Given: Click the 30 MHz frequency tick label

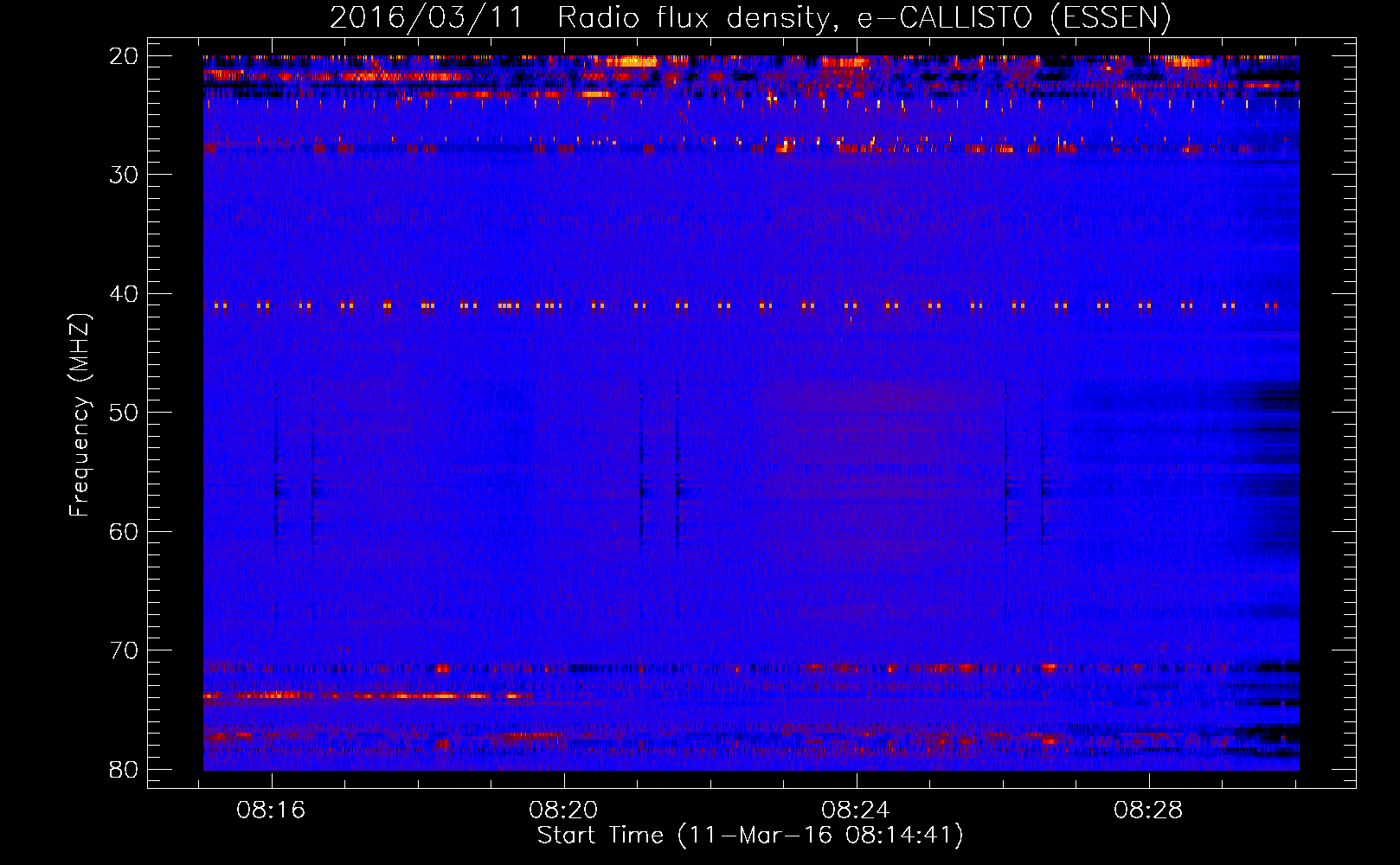Looking at the screenshot, I should pyautogui.click(x=125, y=175).
